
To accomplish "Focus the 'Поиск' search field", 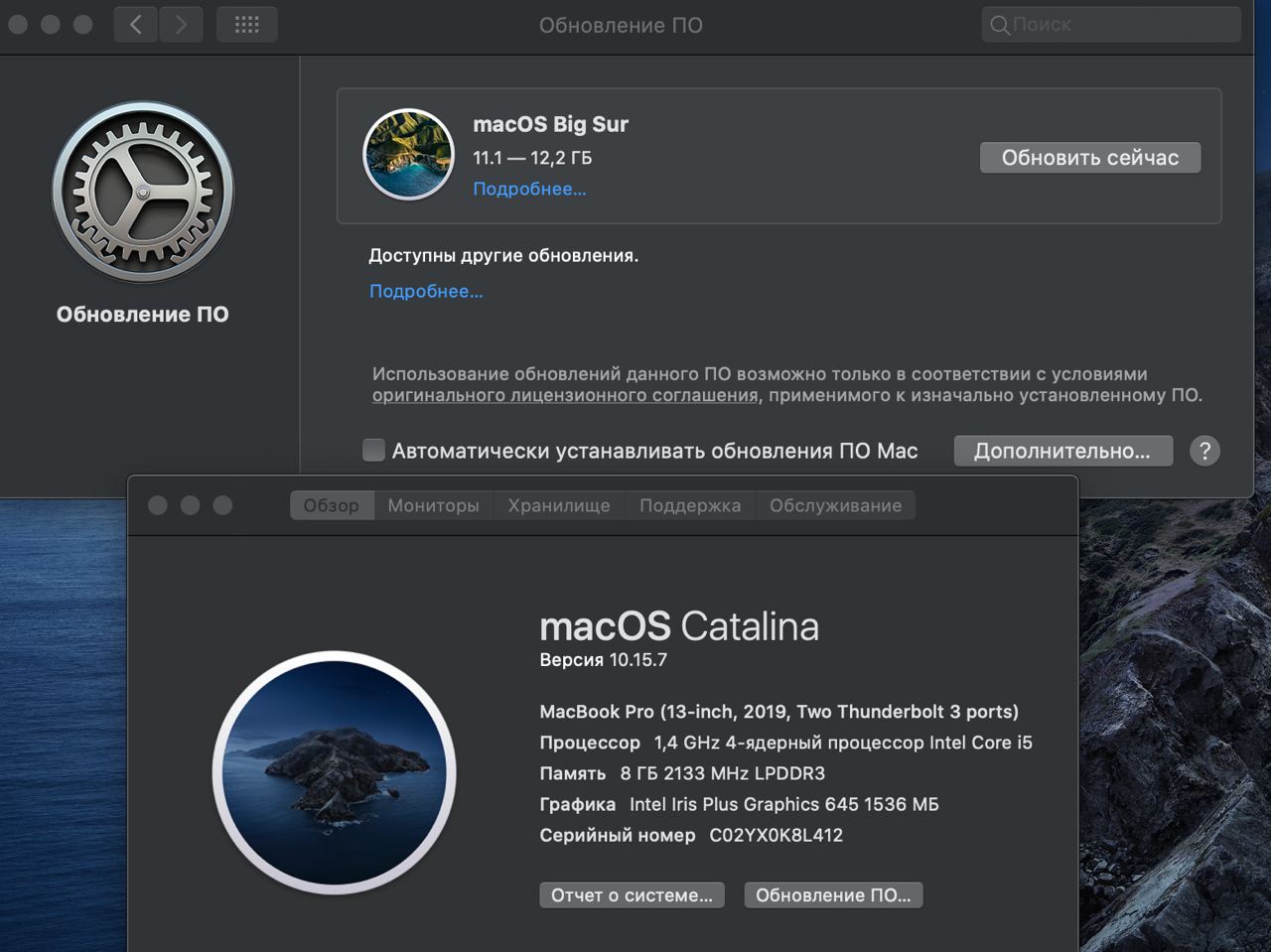I will point(1111,25).
